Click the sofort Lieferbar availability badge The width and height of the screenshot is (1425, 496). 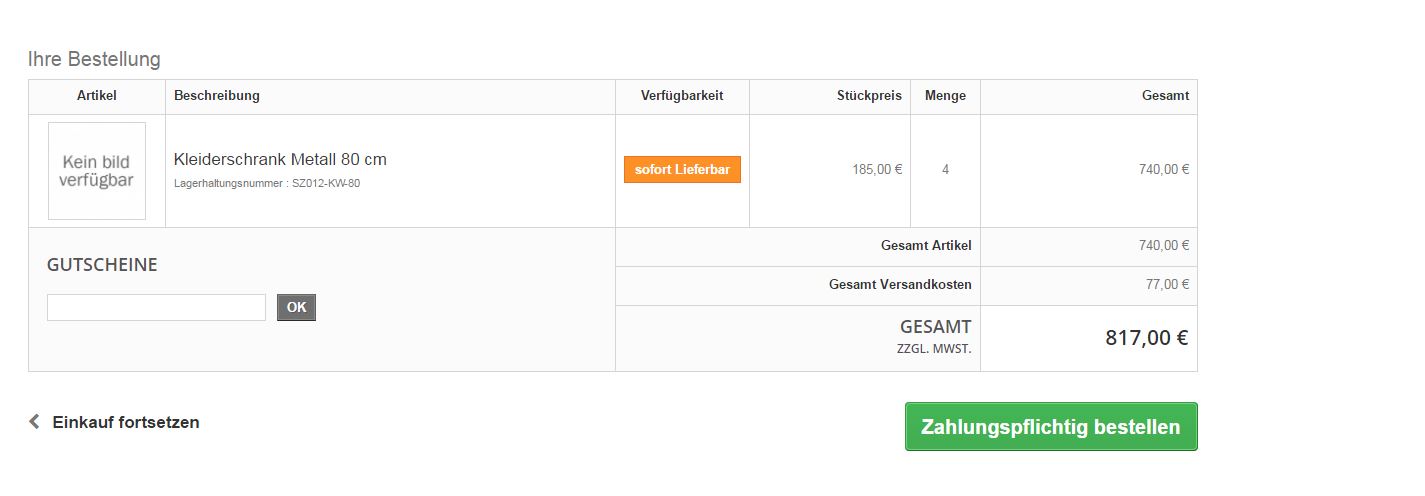pos(682,170)
